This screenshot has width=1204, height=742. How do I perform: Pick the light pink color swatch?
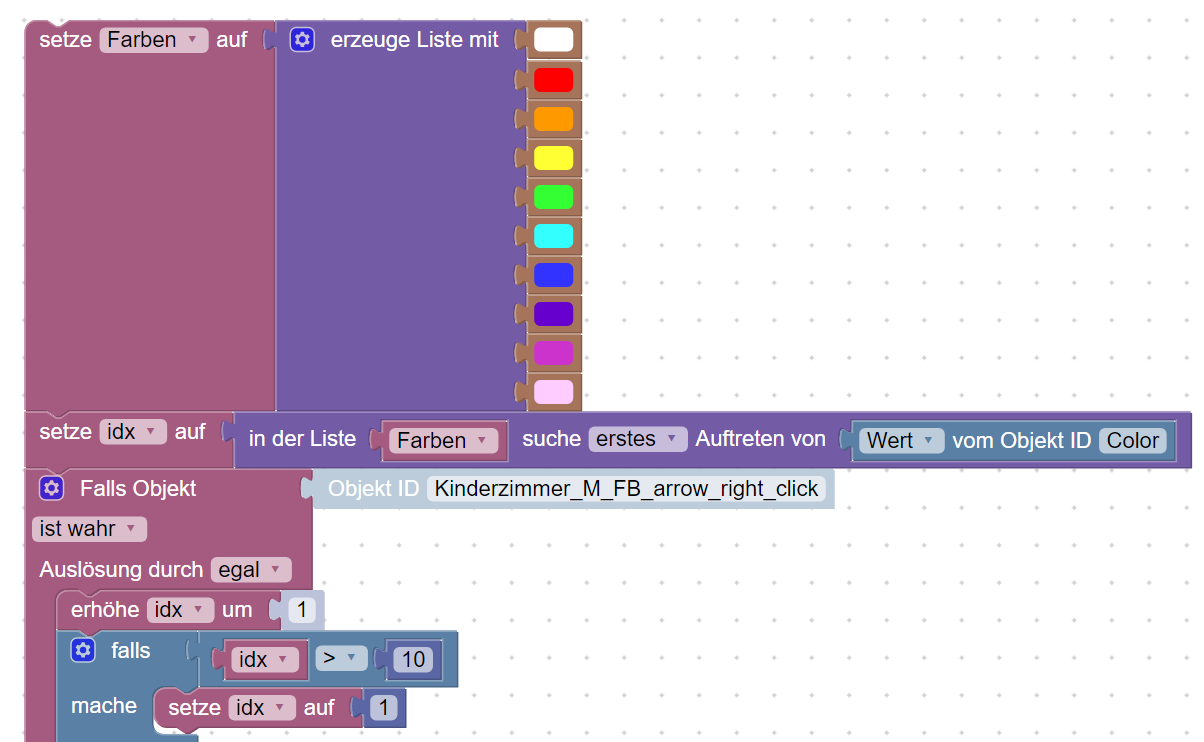[554, 392]
